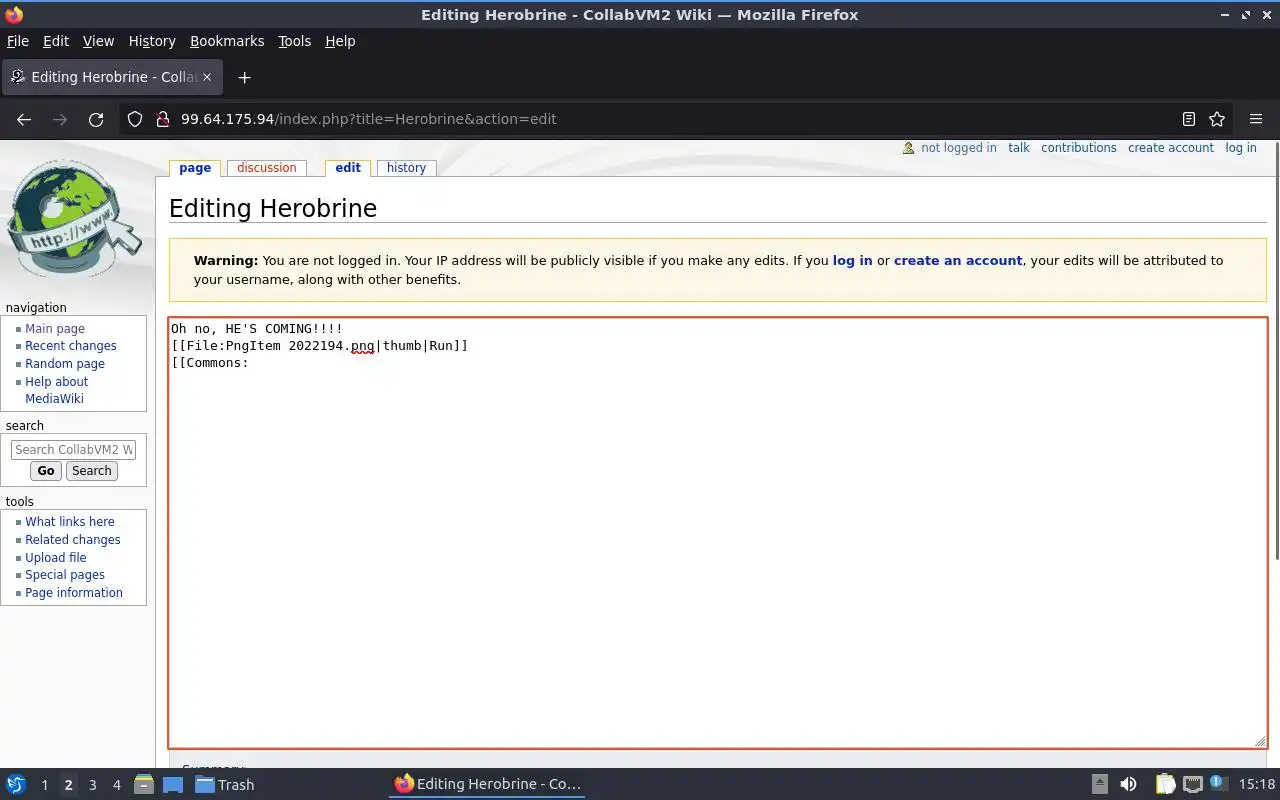Open Help about MediaWiki
This screenshot has height=800, width=1280.
point(56,390)
